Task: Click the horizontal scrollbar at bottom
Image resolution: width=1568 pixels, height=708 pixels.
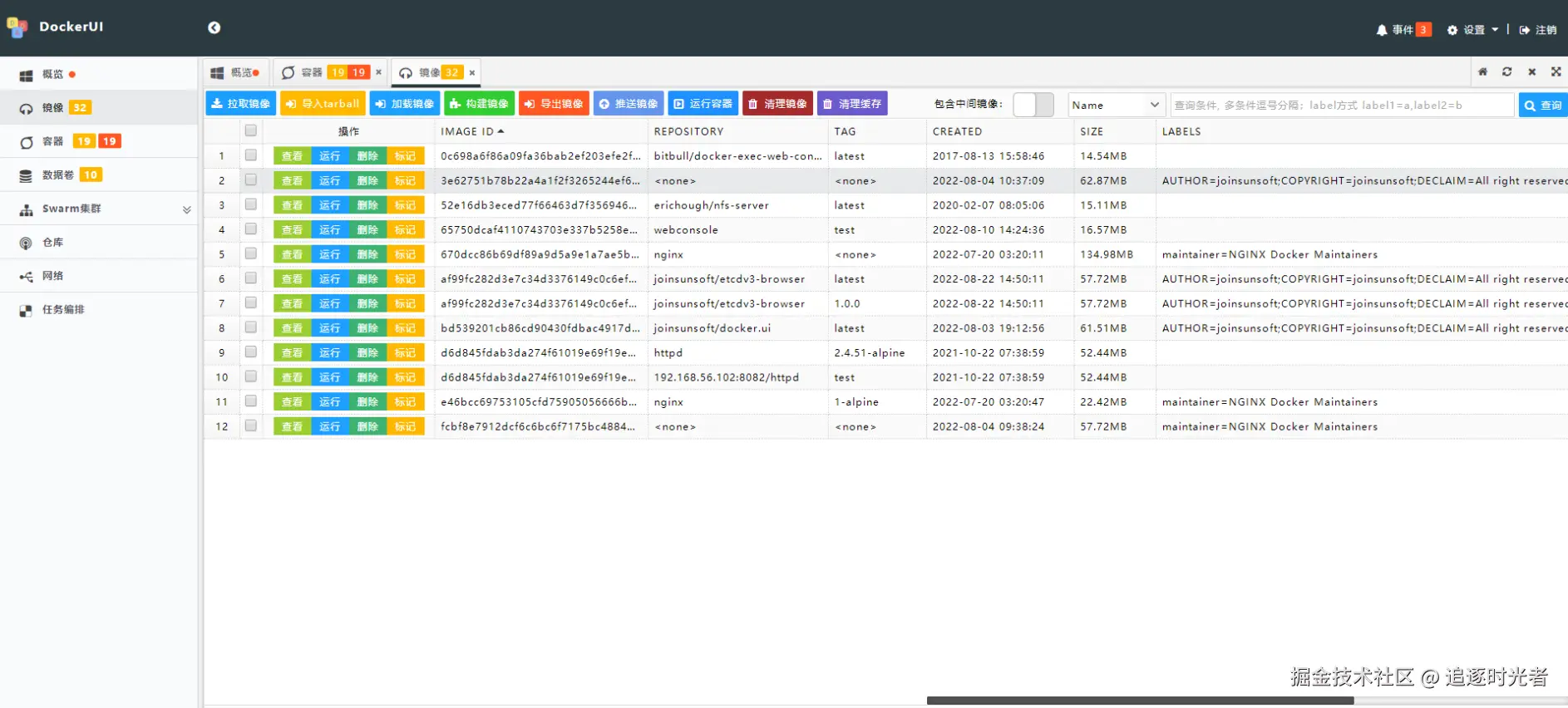Action: [1140, 701]
